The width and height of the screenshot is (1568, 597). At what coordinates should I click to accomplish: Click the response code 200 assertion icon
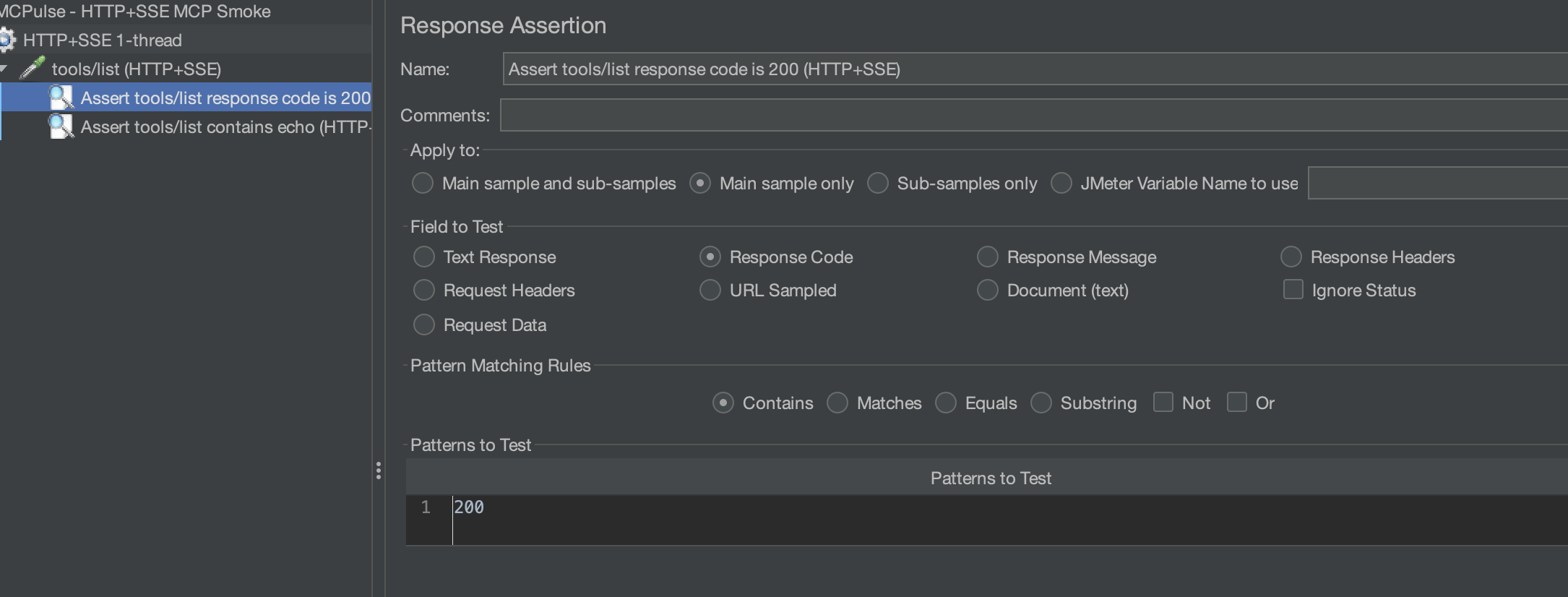pyautogui.click(x=61, y=98)
